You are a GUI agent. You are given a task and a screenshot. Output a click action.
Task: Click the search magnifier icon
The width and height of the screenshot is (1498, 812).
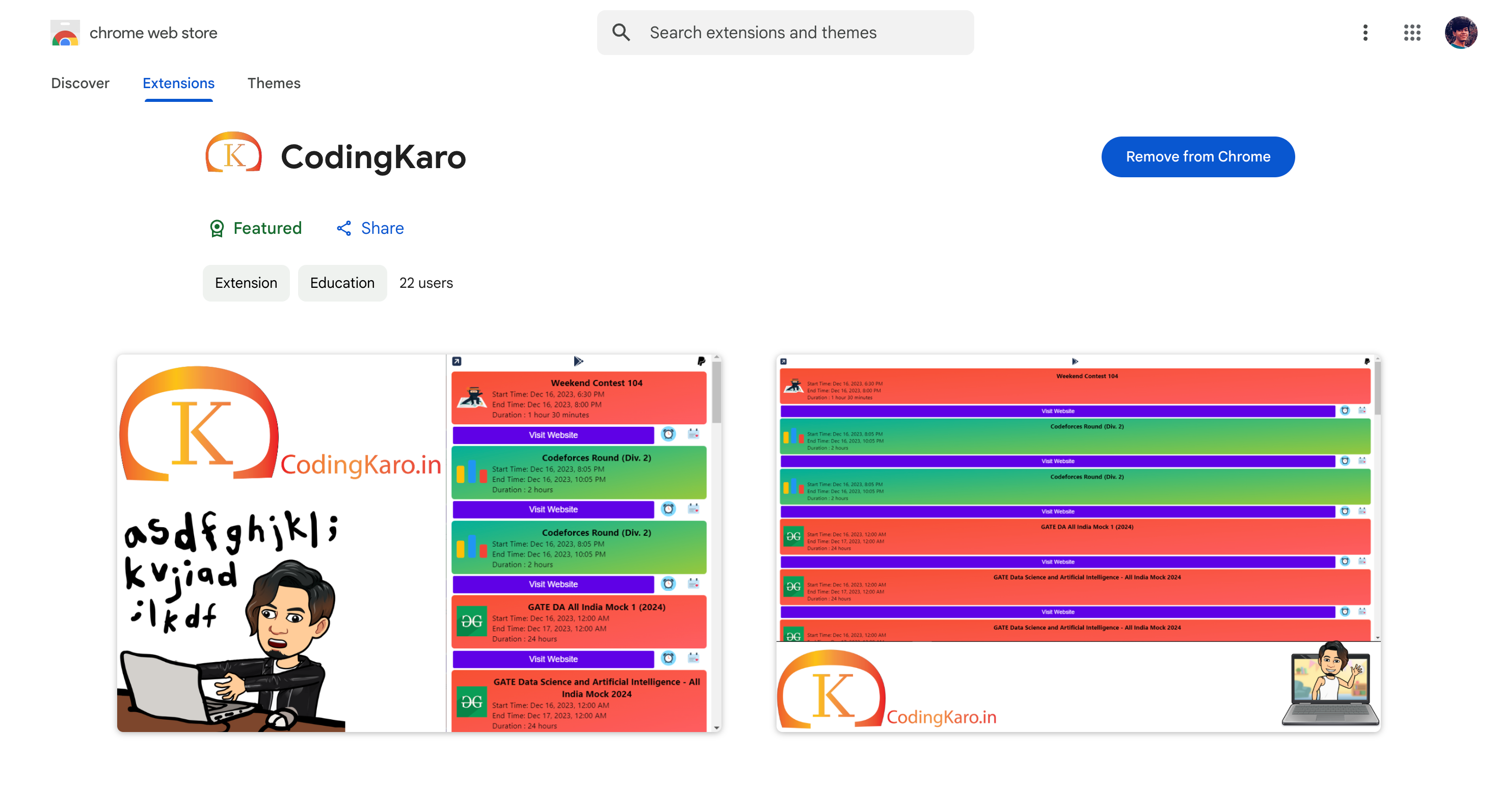tap(621, 33)
